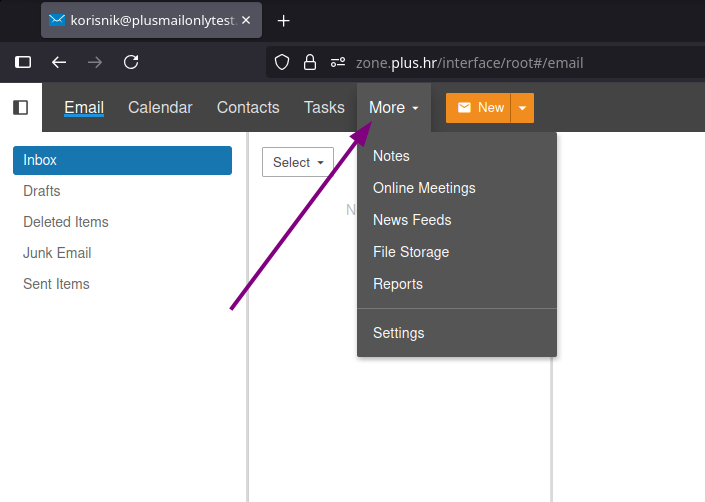This screenshot has height=502, width=705.
Task: Click the shield tracking protection icon
Action: pyautogui.click(x=282, y=62)
